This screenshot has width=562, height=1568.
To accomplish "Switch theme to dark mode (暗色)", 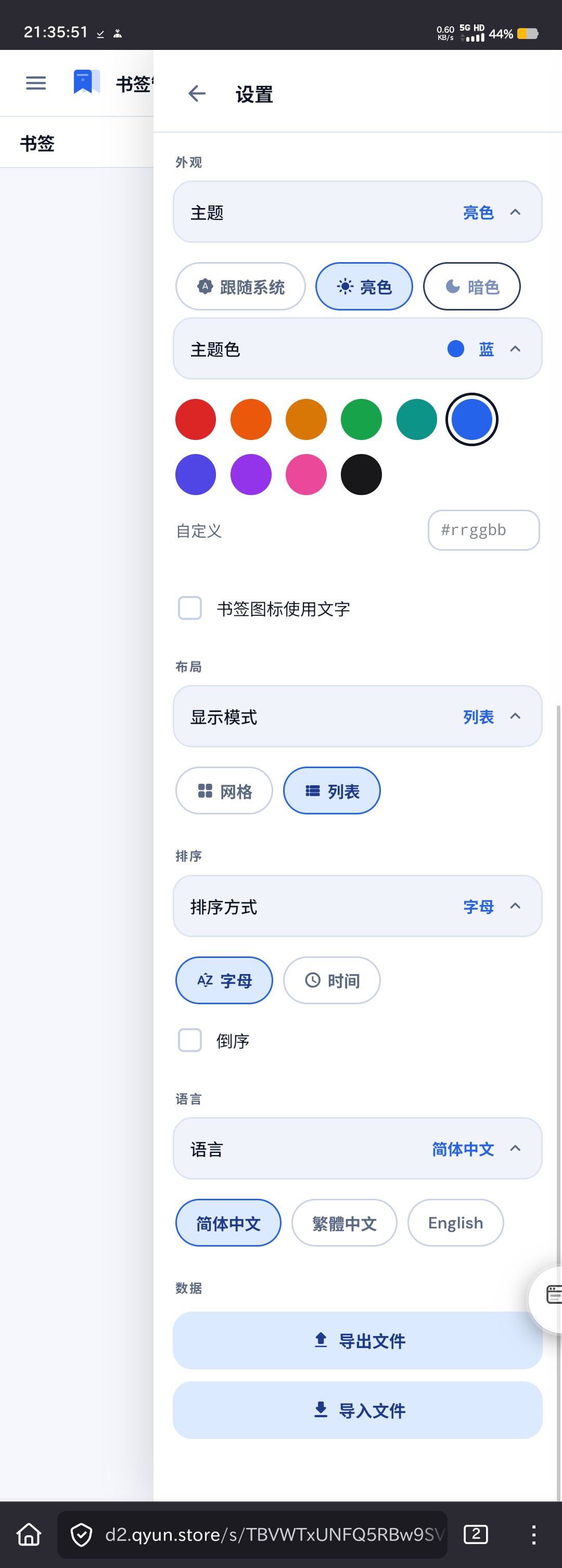I will pyautogui.click(x=472, y=287).
